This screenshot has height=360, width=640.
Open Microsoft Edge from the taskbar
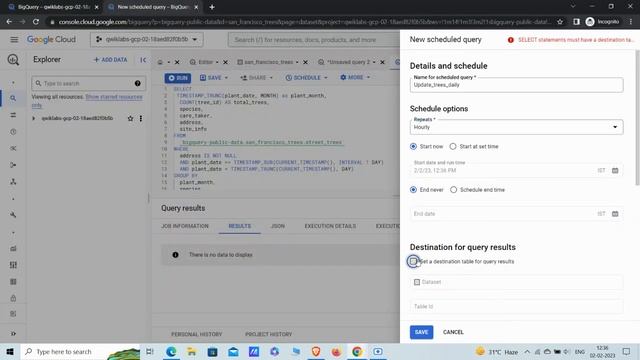pos(171,351)
